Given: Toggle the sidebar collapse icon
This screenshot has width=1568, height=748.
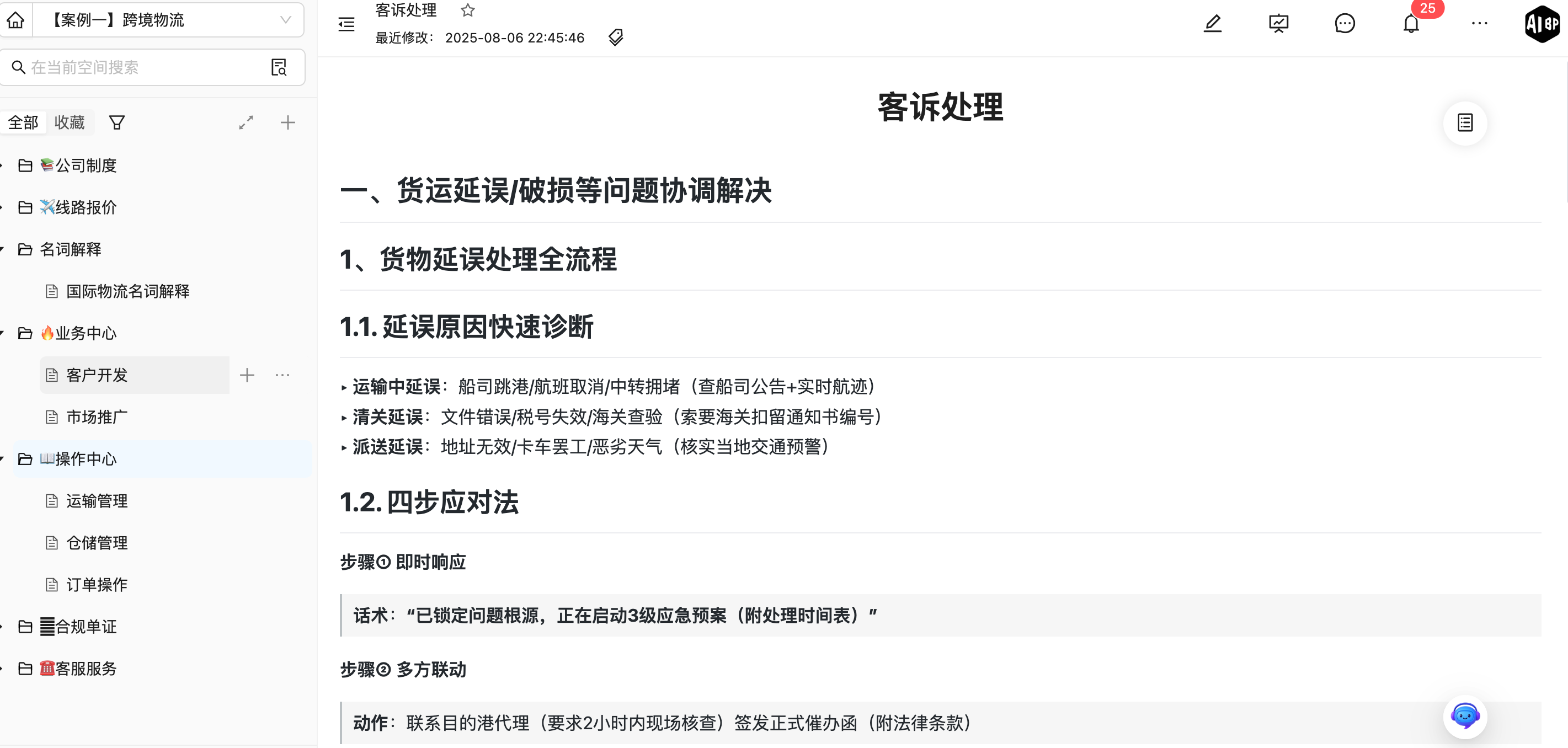Looking at the screenshot, I should click(346, 24).
